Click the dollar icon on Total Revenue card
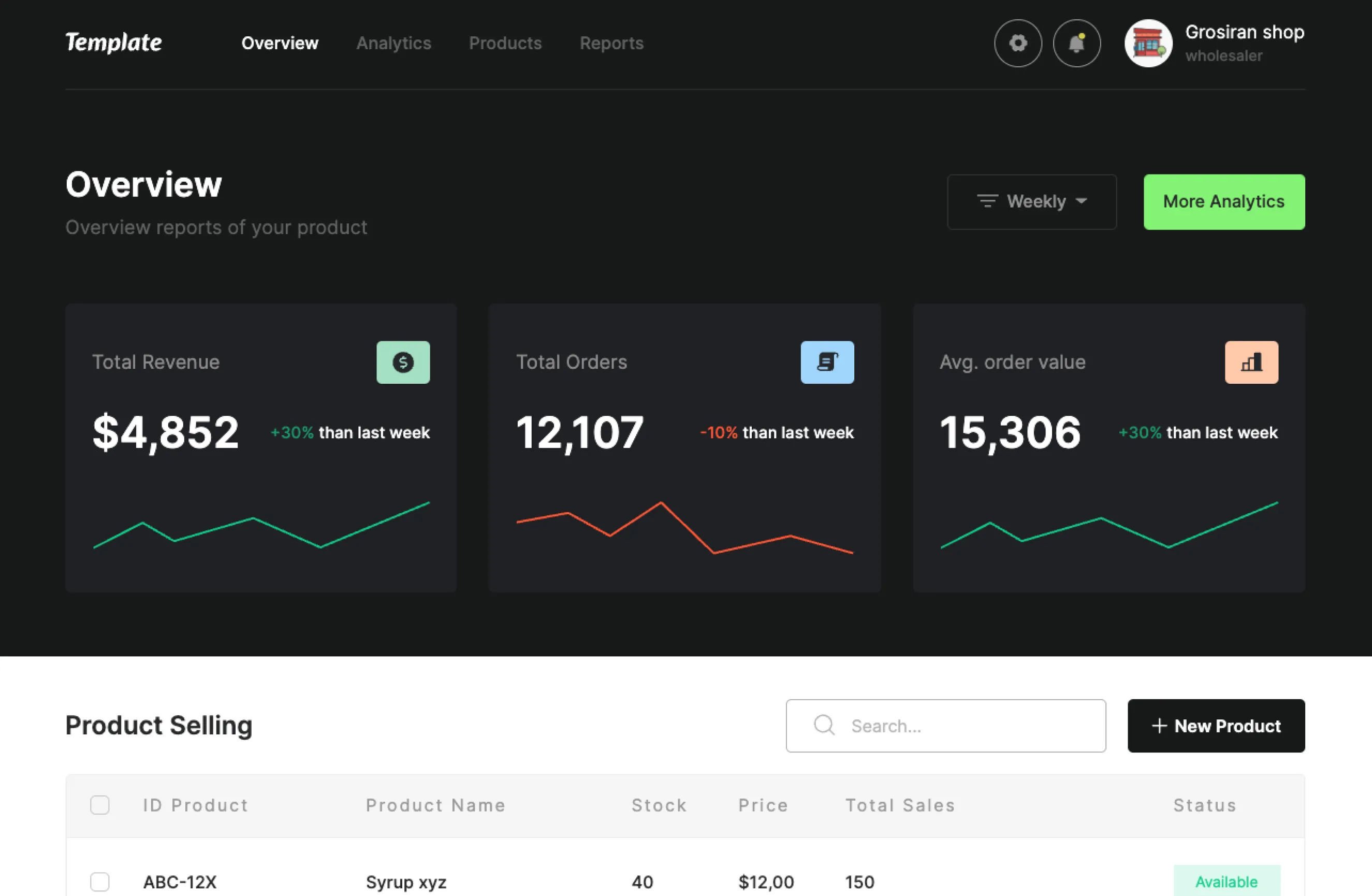Image resolution: width=1372 pixels, height=896 pixels. [403, 362]
